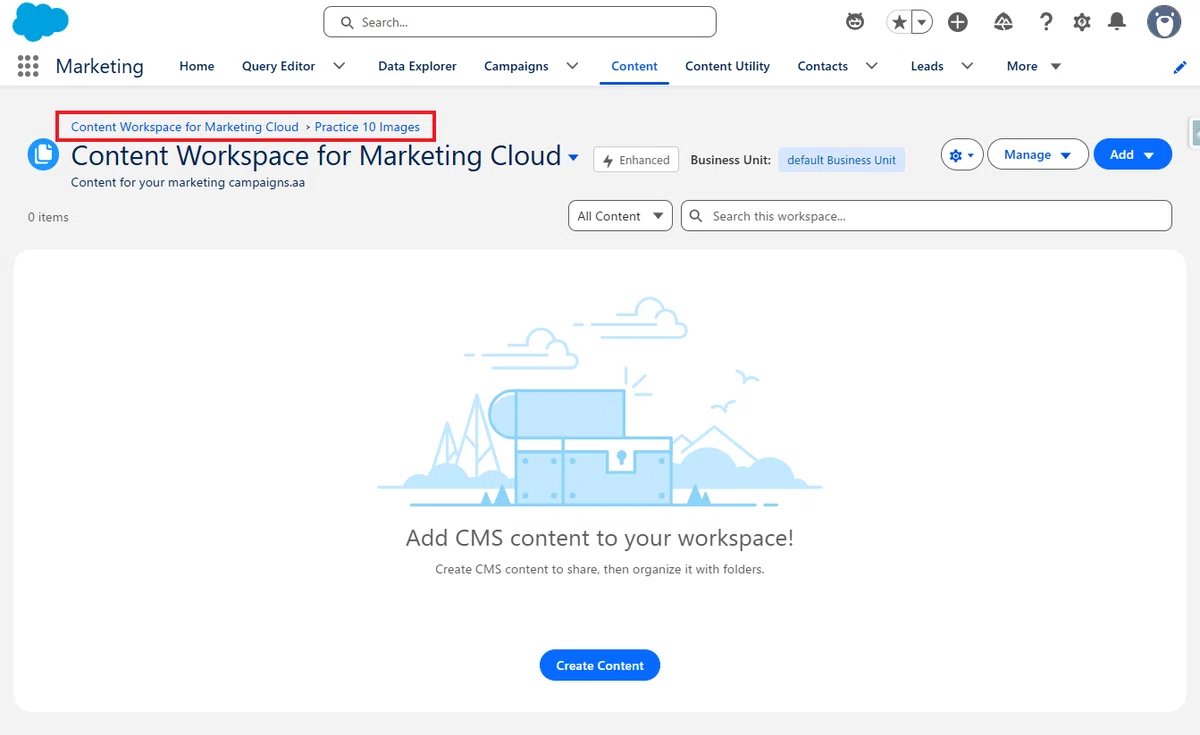Click the Enhanced lightning badge
Image resolution: width=1200 pixels, height=735 pixels.
tap(636, 160)
